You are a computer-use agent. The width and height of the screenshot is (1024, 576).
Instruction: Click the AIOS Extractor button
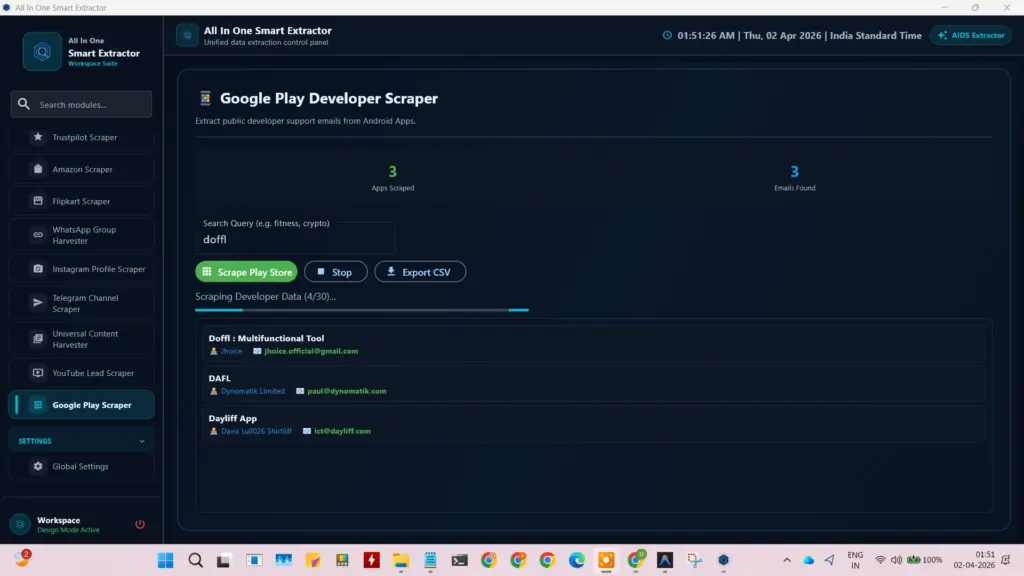(x=971, y=35)
